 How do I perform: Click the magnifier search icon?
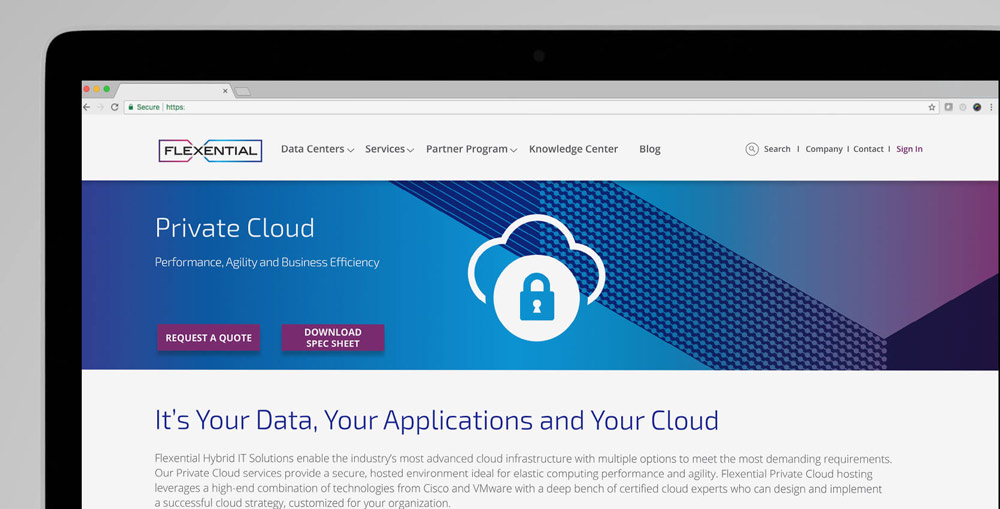pos(752,149)
